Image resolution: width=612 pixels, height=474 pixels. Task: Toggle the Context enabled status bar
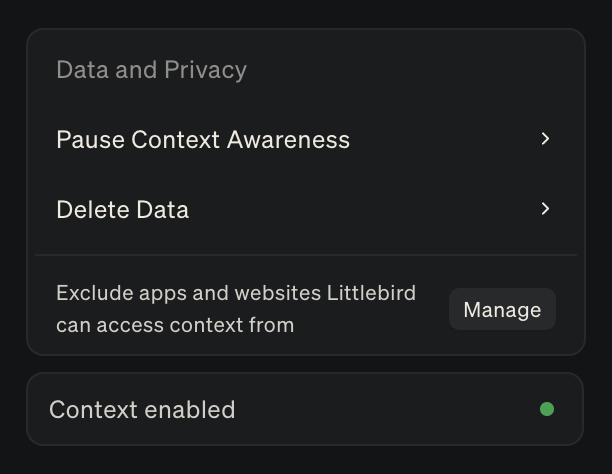[305, 409]
